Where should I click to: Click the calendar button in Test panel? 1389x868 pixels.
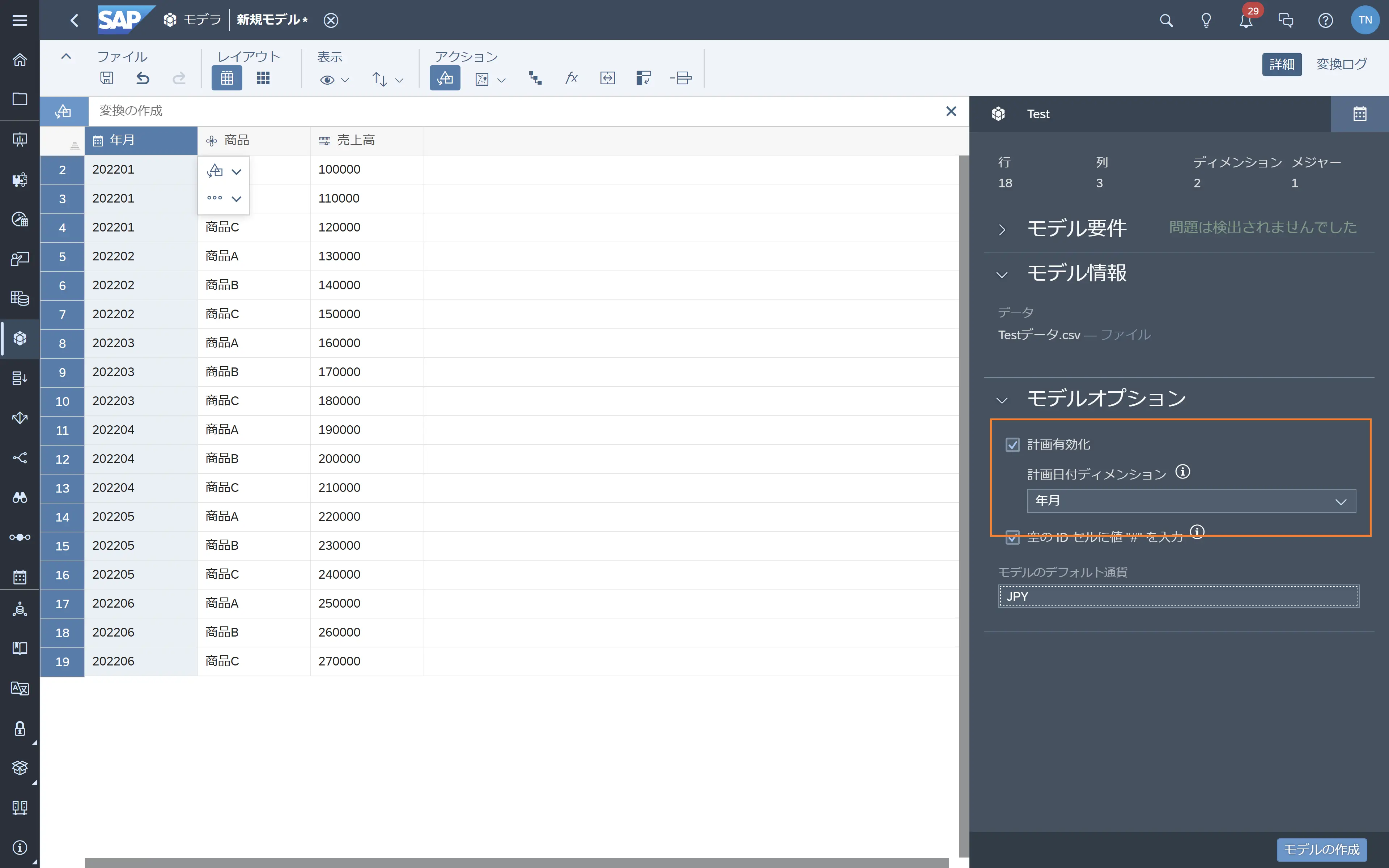(x=1360, y=114)
